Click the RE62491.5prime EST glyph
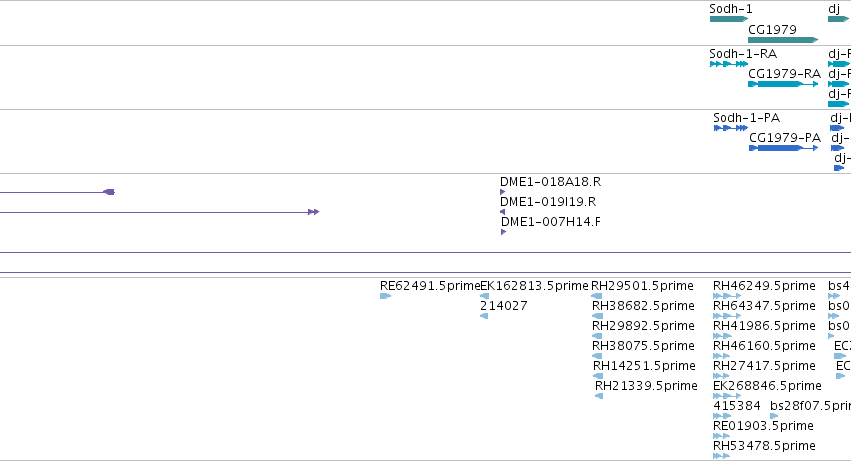The image size is (851, 461). click(x=385, y=296)
